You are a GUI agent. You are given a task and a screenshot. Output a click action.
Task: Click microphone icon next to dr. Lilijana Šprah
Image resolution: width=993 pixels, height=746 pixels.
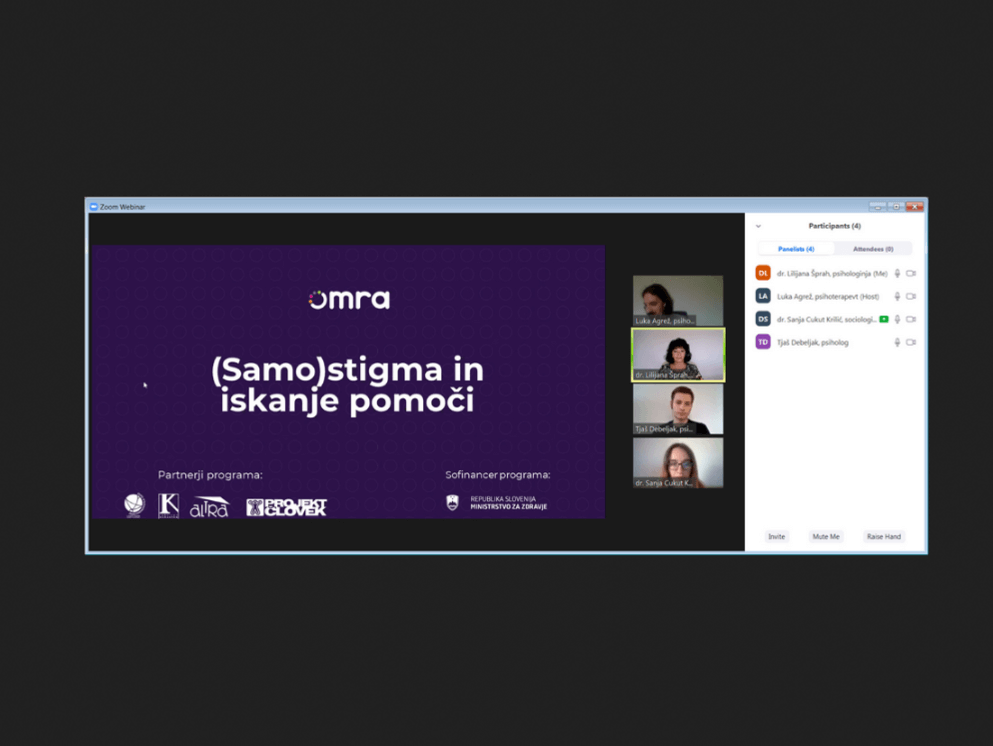tap(897, 274)
